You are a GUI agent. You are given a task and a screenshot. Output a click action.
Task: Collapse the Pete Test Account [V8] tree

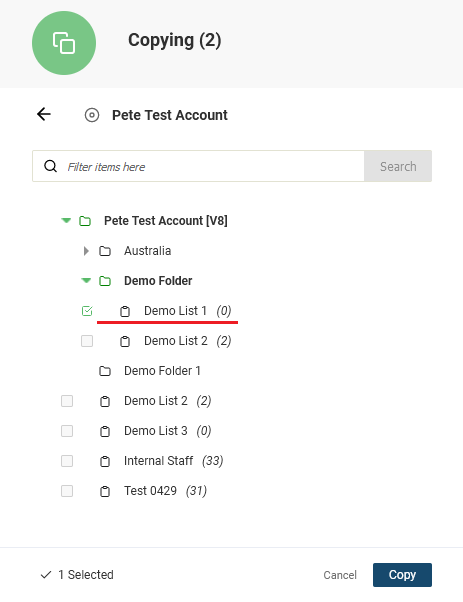tap(66, 221)
